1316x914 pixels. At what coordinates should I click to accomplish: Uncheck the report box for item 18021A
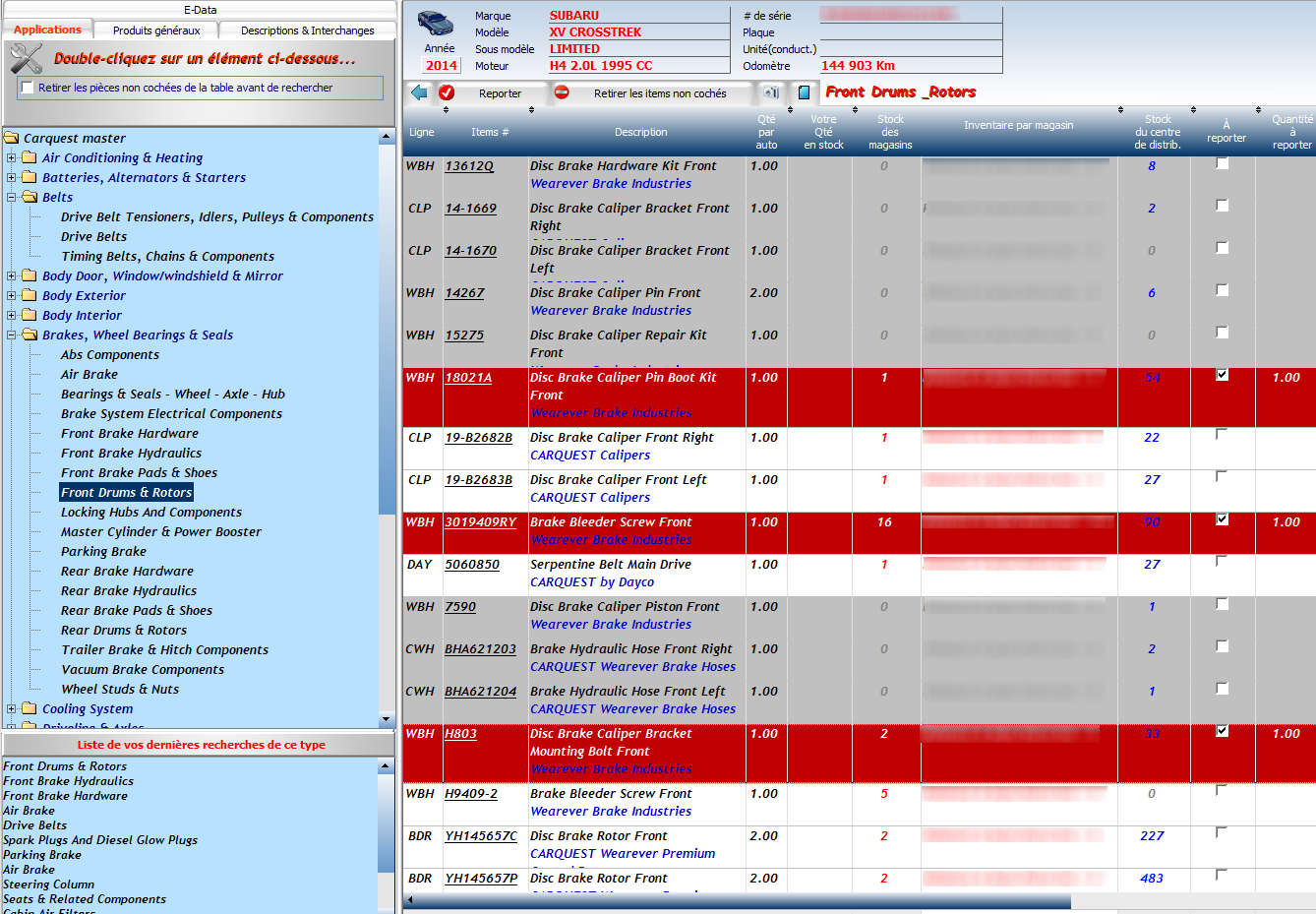coord(1222,375)
